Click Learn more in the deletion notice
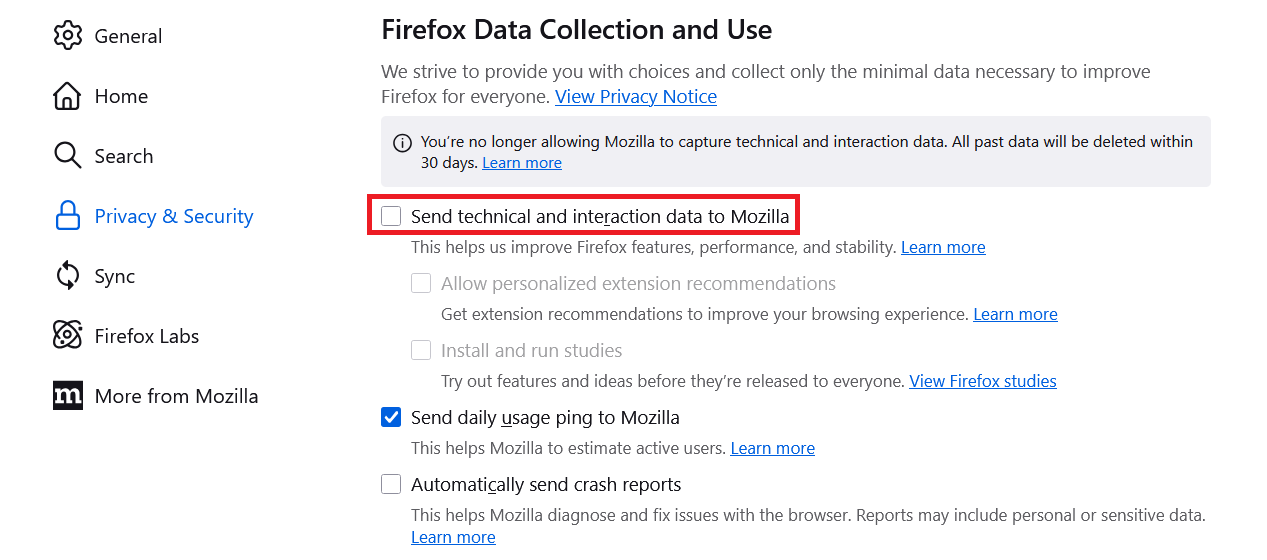The width and height of the screenshot is (1267, 560). pos(522,163)
